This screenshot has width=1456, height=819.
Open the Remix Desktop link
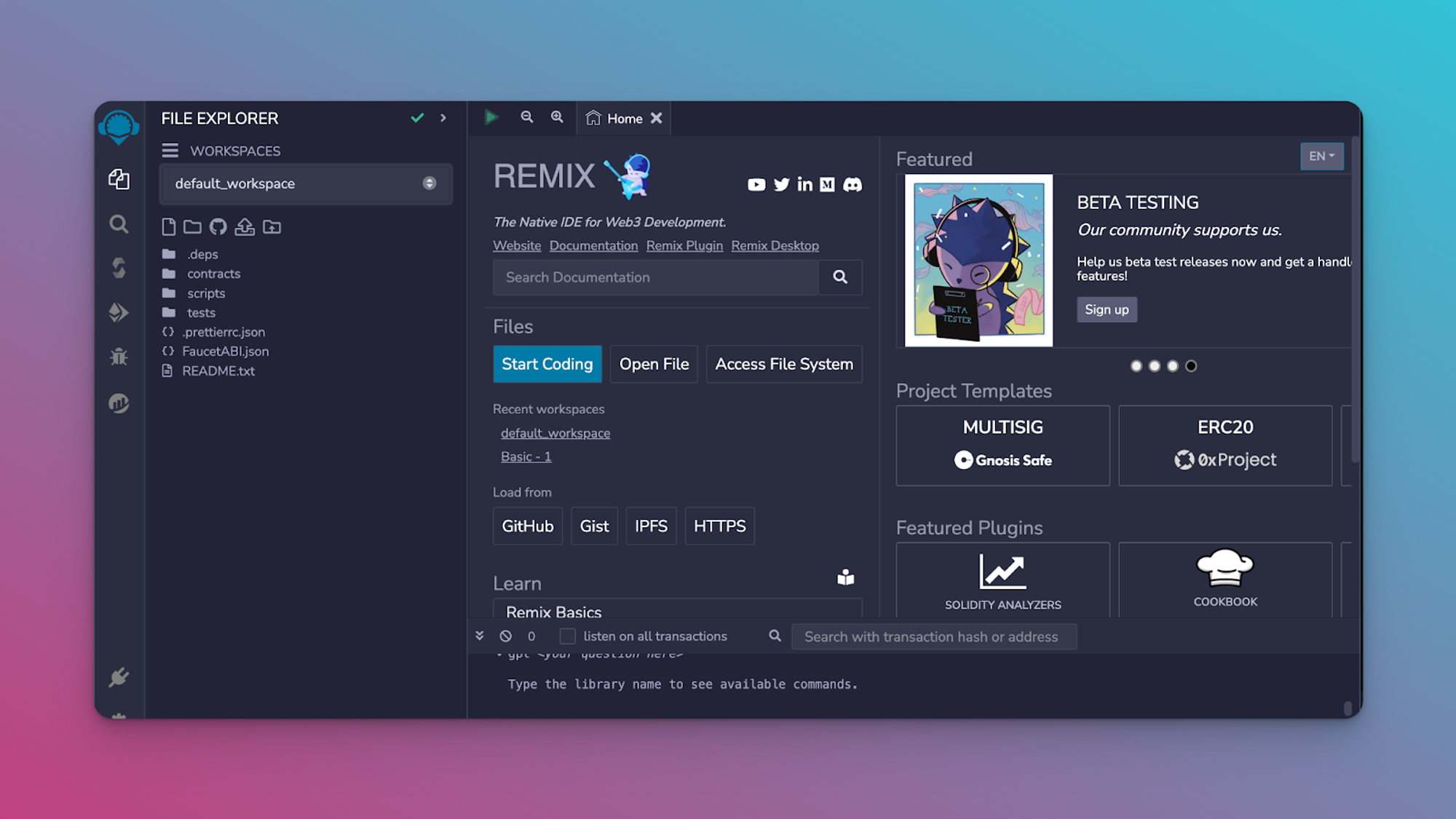pyautogui.click(x=775, y=246)
